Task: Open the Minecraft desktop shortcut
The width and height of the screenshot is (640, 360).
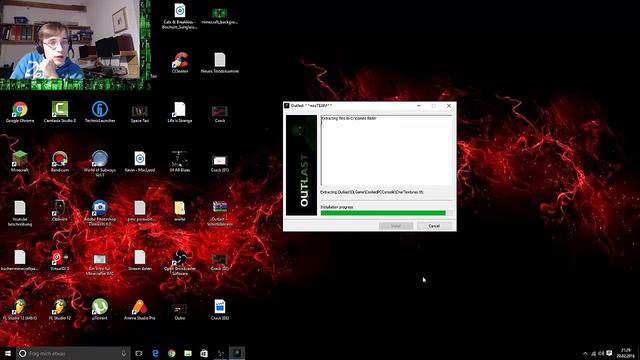Action: (x=20, y=160)
